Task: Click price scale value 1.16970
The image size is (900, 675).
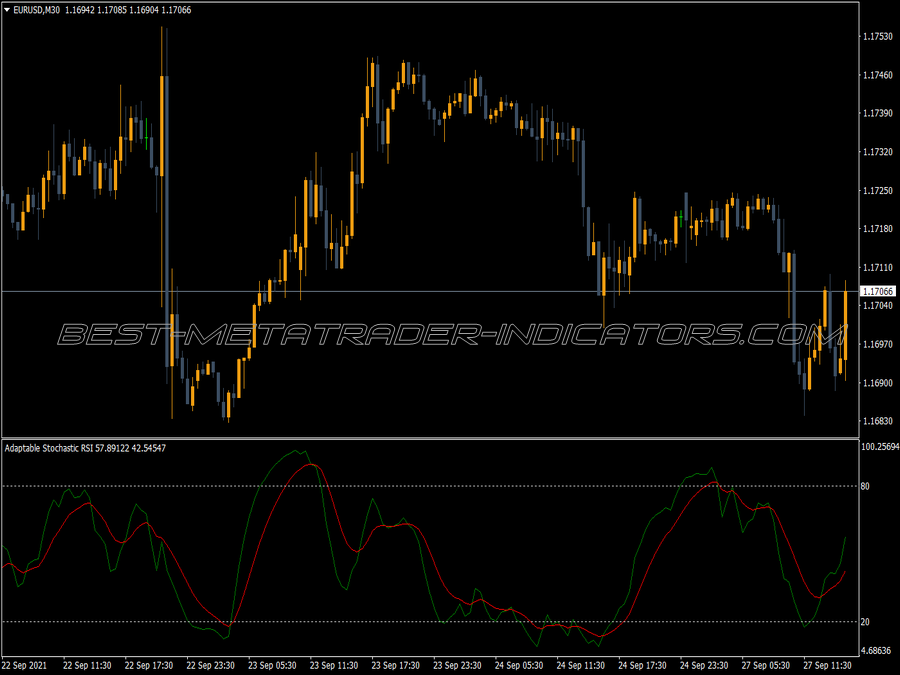Action: (x=878, y=344)
